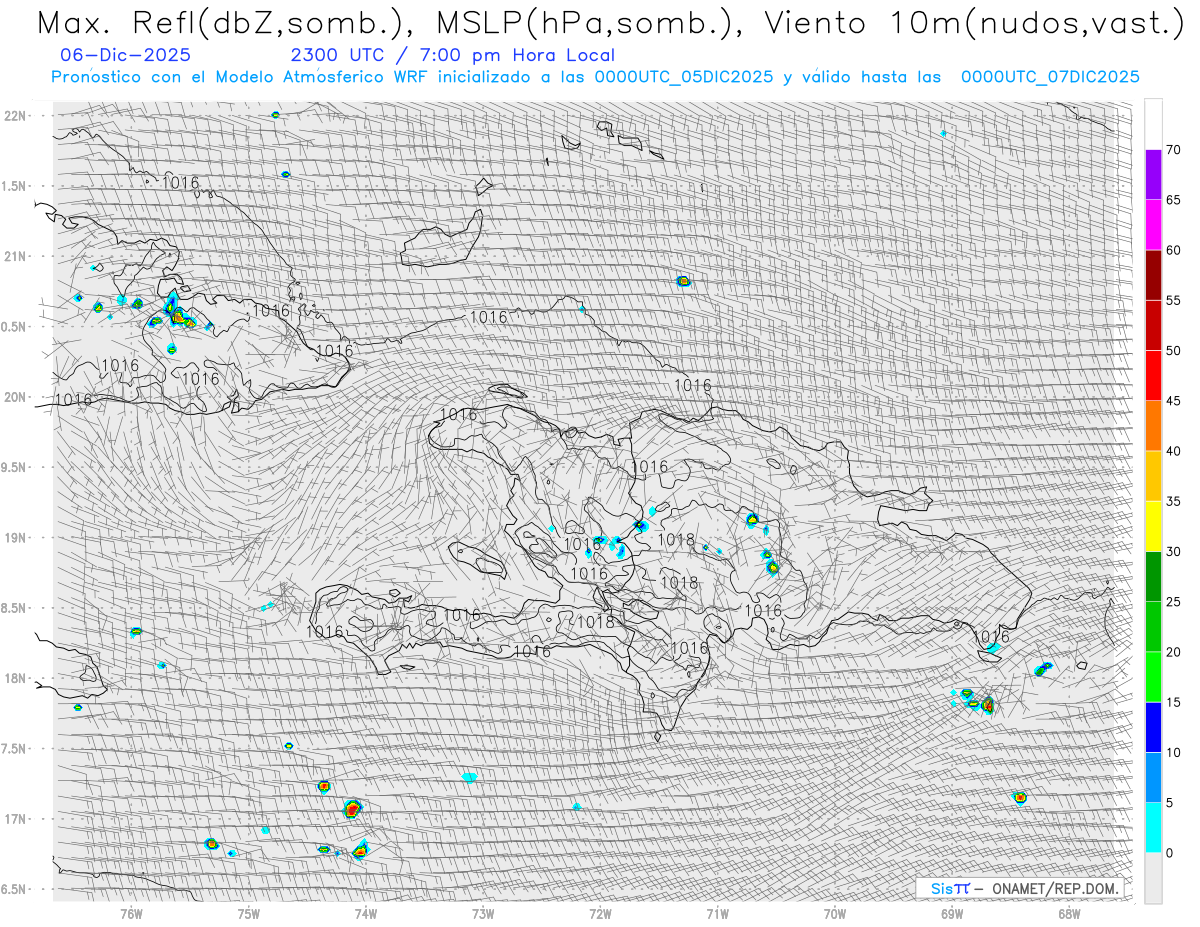Select the dark green 25–30 dBZ colorbar segment

(x=1153, y=576)
